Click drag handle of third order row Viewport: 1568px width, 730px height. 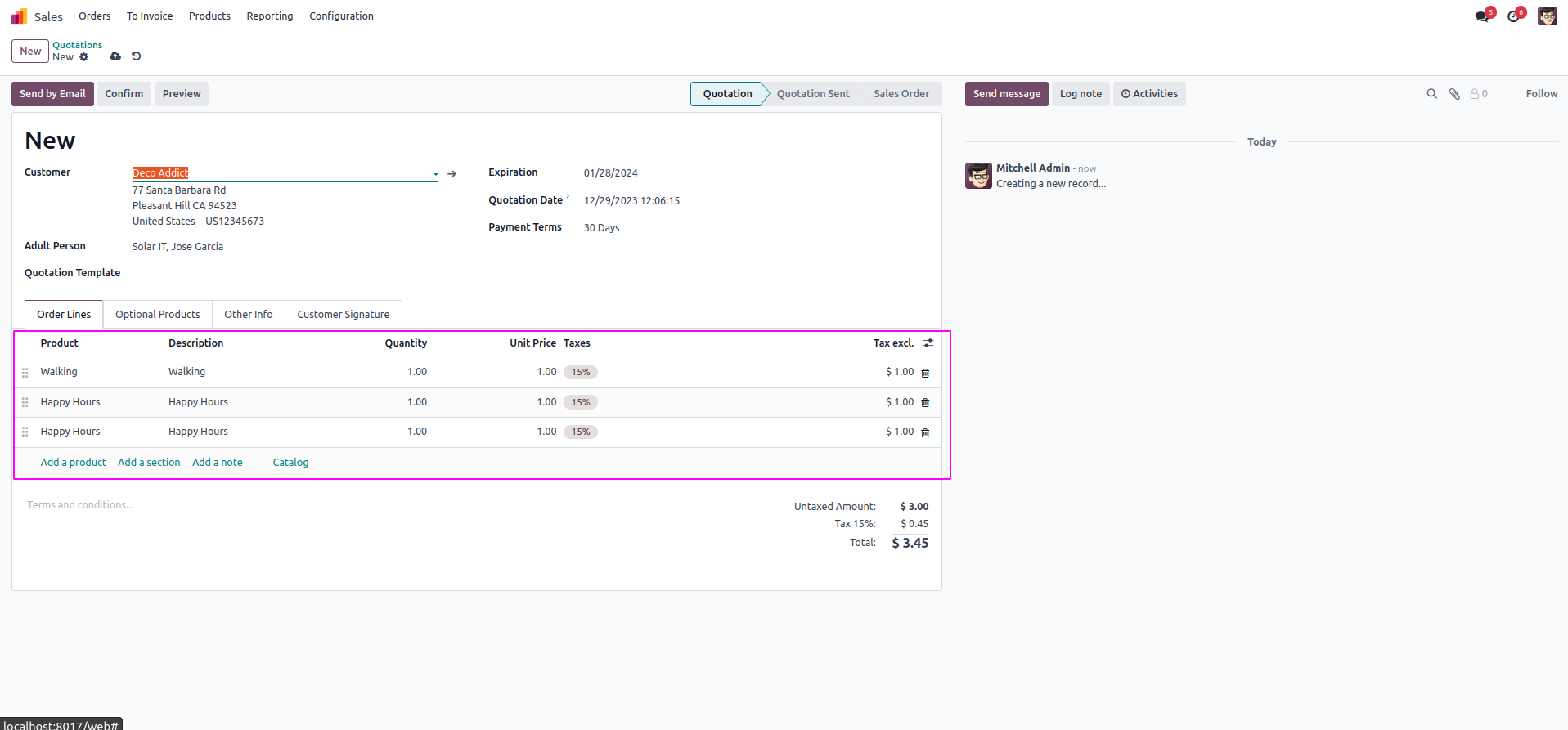(x=25, y=432)
